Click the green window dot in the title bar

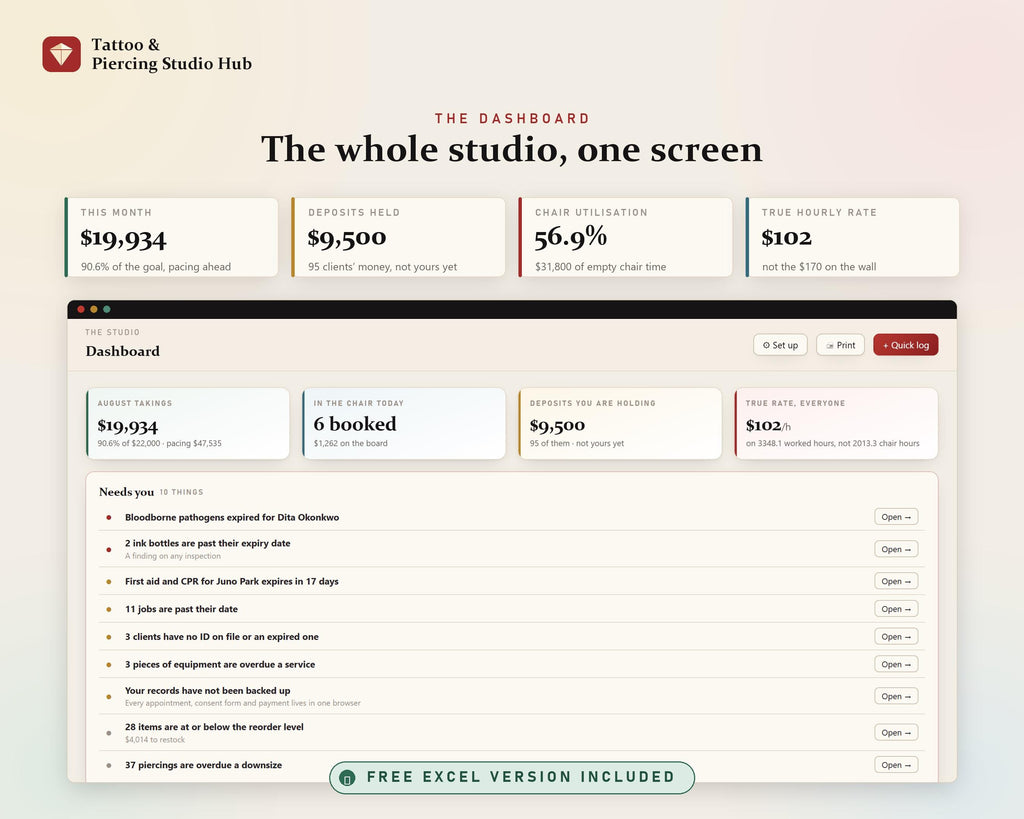106,310
